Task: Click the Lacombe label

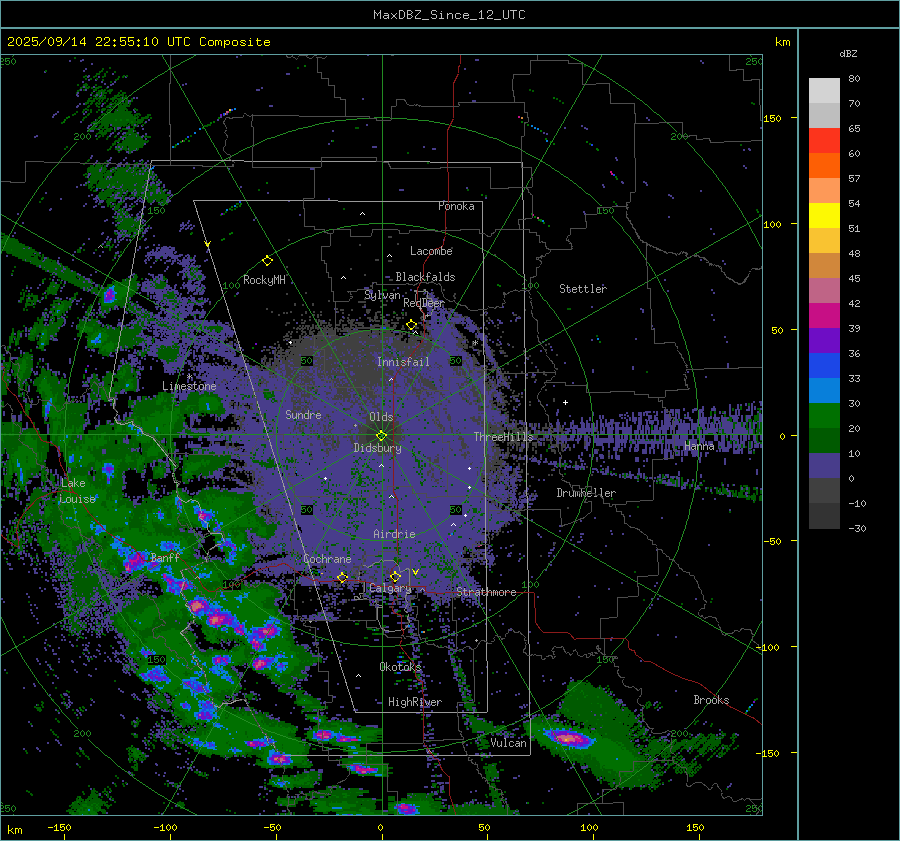Action: tap(431, 251)
